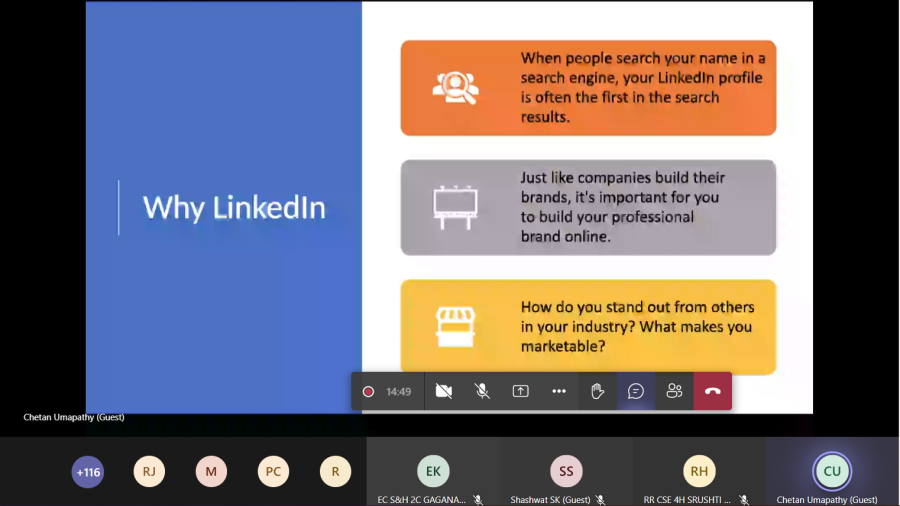The height and width of the screenshot is (506, 900).
Task: Select the RH participant tile
Action: [x=699, y=471]
